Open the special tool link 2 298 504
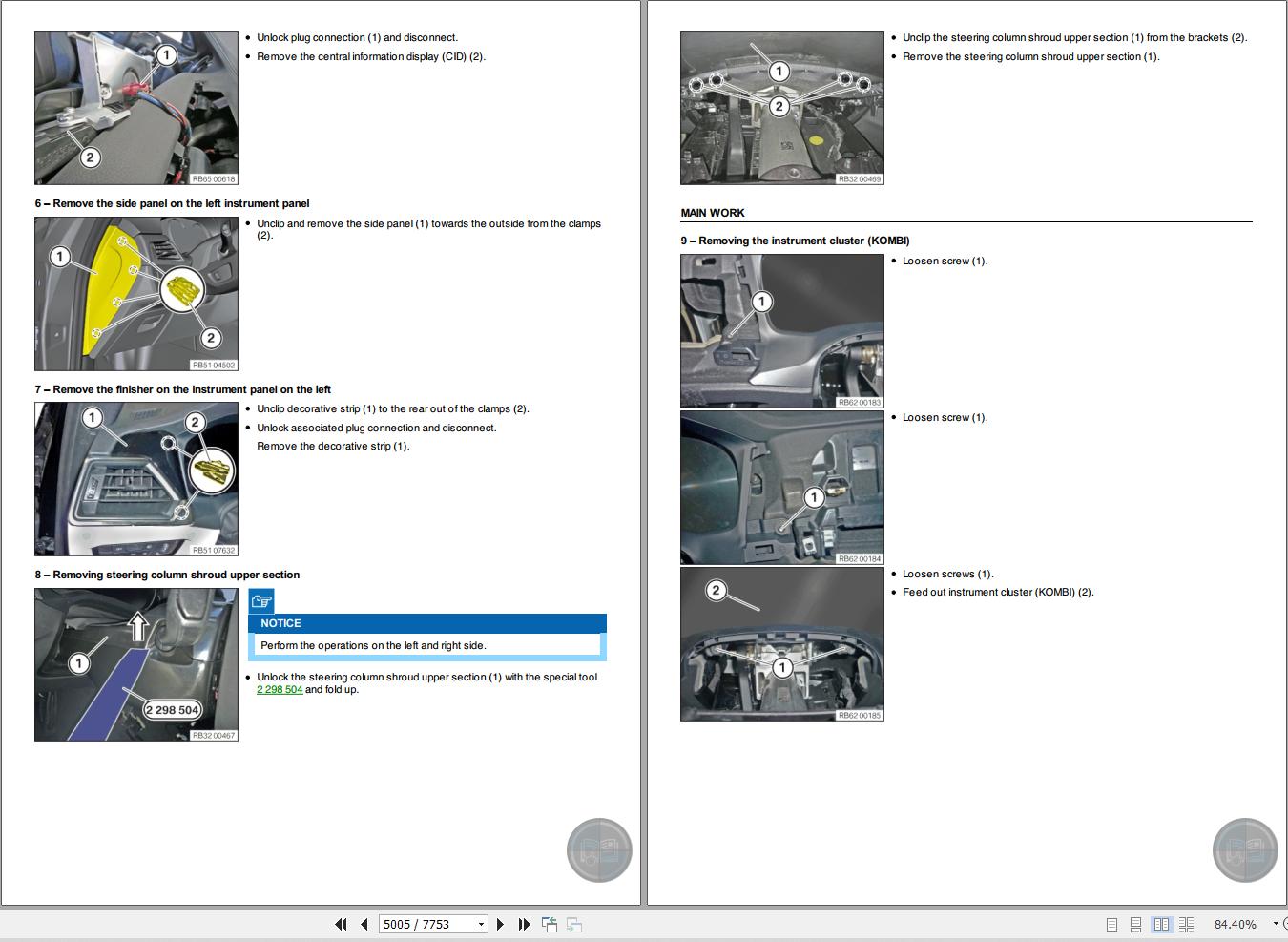1288x942 pixels. (x=279, y=689)
